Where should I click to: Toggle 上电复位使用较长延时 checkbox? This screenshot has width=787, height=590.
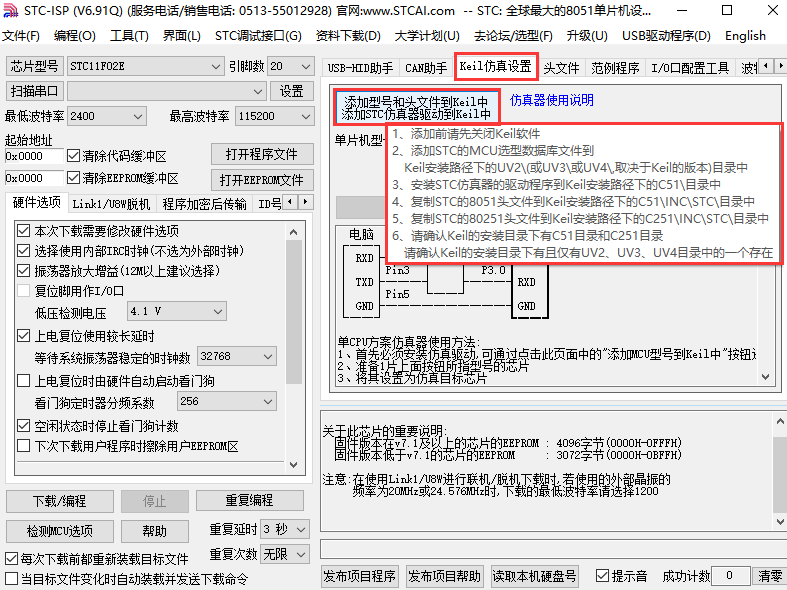(24, 336)
